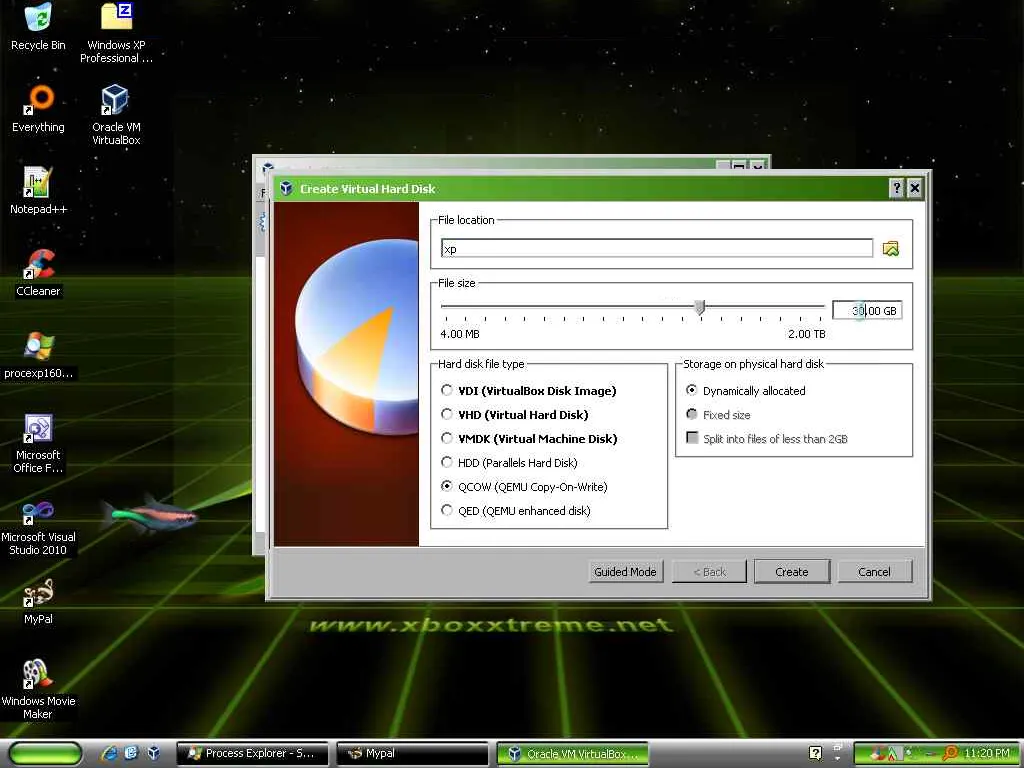Screen dimensions: 1024x768
Task: Click the 11:20 PM taskbar clock
Action: (x=986, y=753)
